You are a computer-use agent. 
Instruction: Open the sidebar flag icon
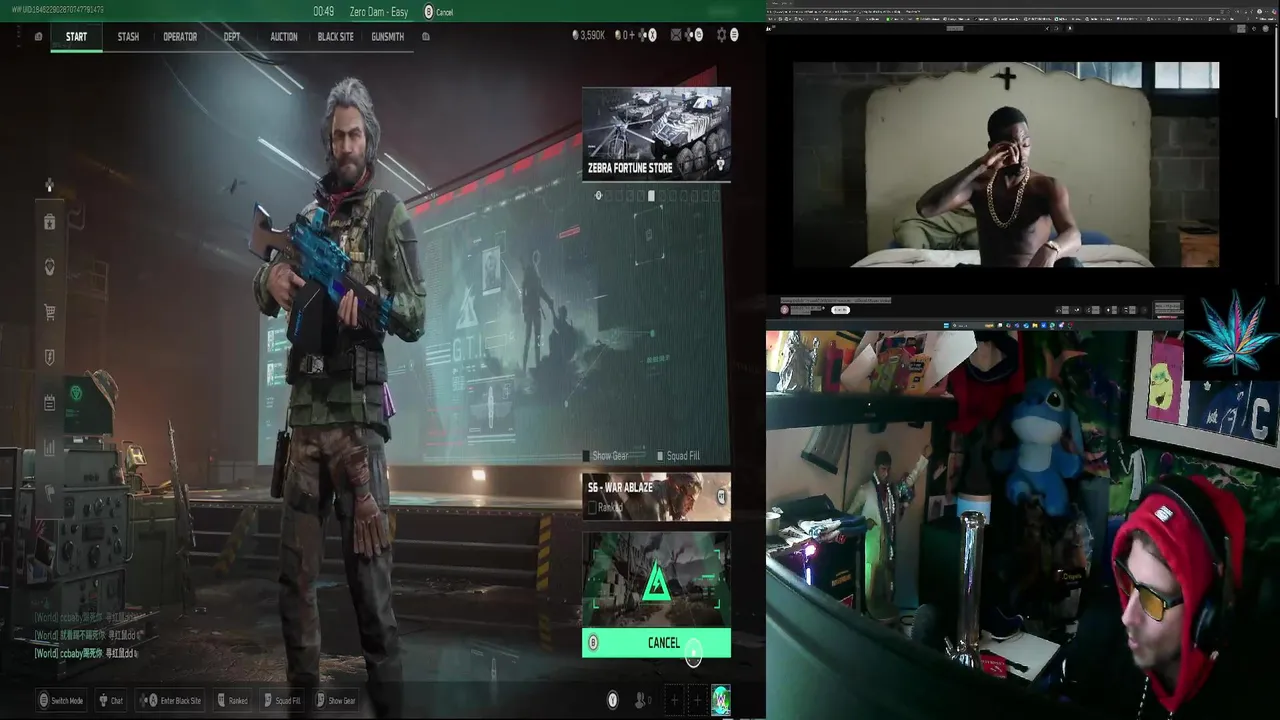[49, 493]
